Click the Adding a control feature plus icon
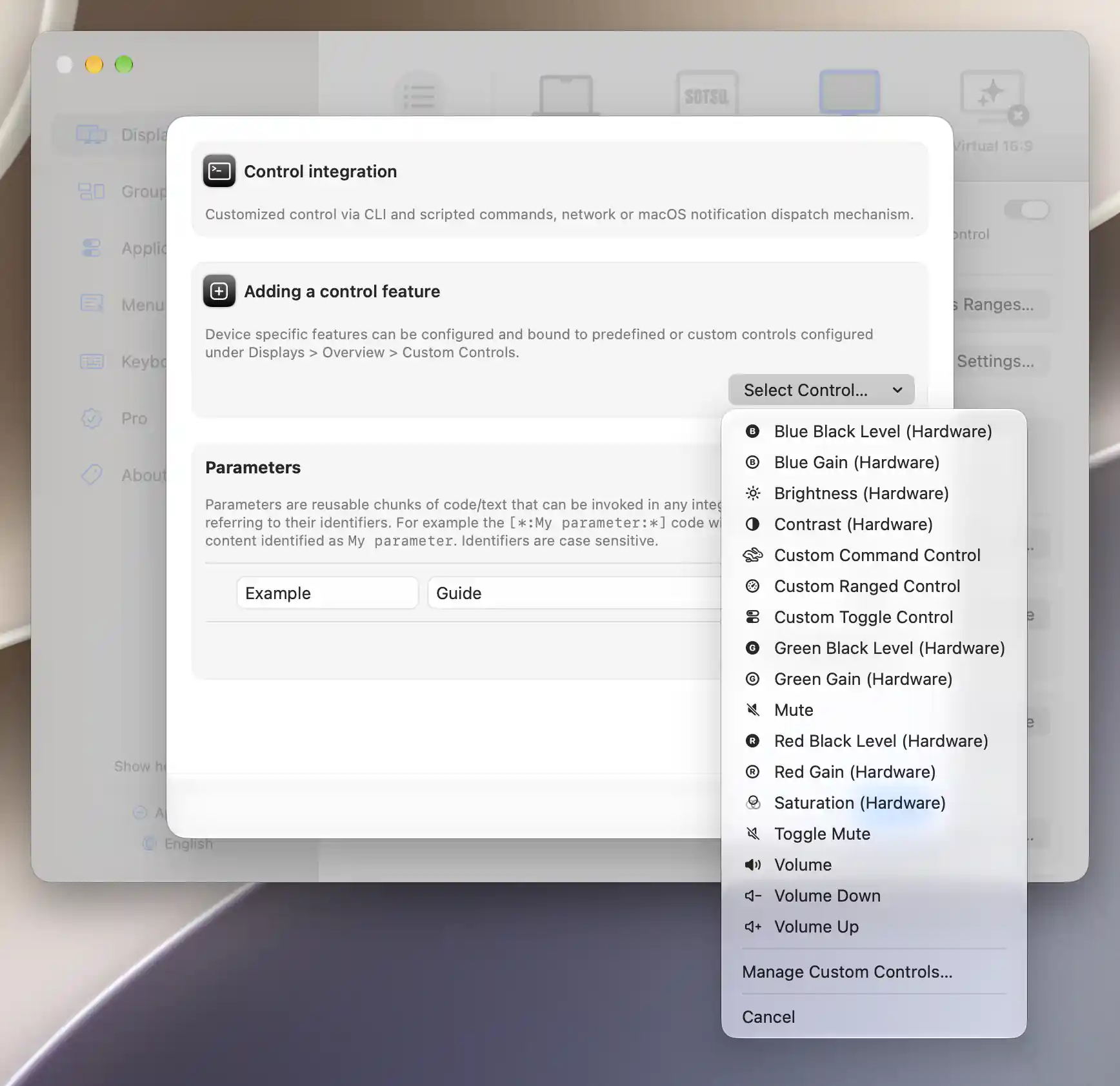The image size is (1120, 1086). click(x=219, y=291)
